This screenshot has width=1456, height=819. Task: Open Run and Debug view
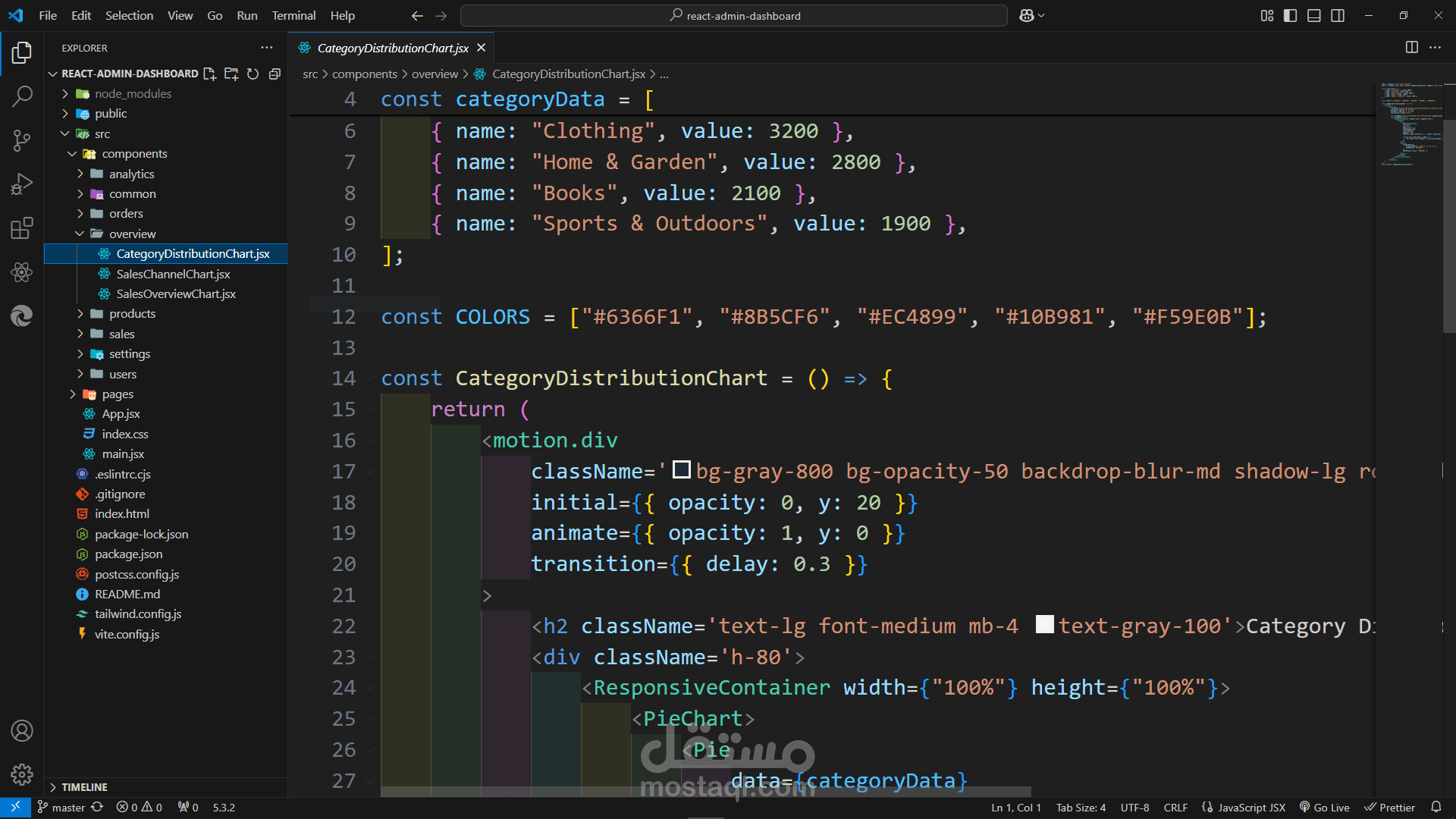click(22, 184)
